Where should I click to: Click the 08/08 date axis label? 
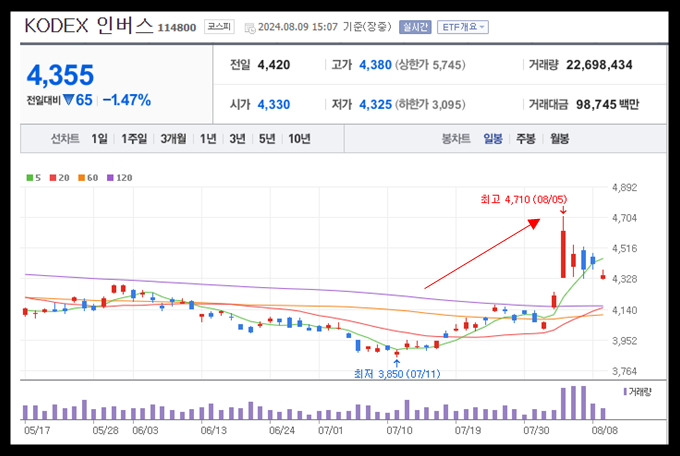[605, 430]
